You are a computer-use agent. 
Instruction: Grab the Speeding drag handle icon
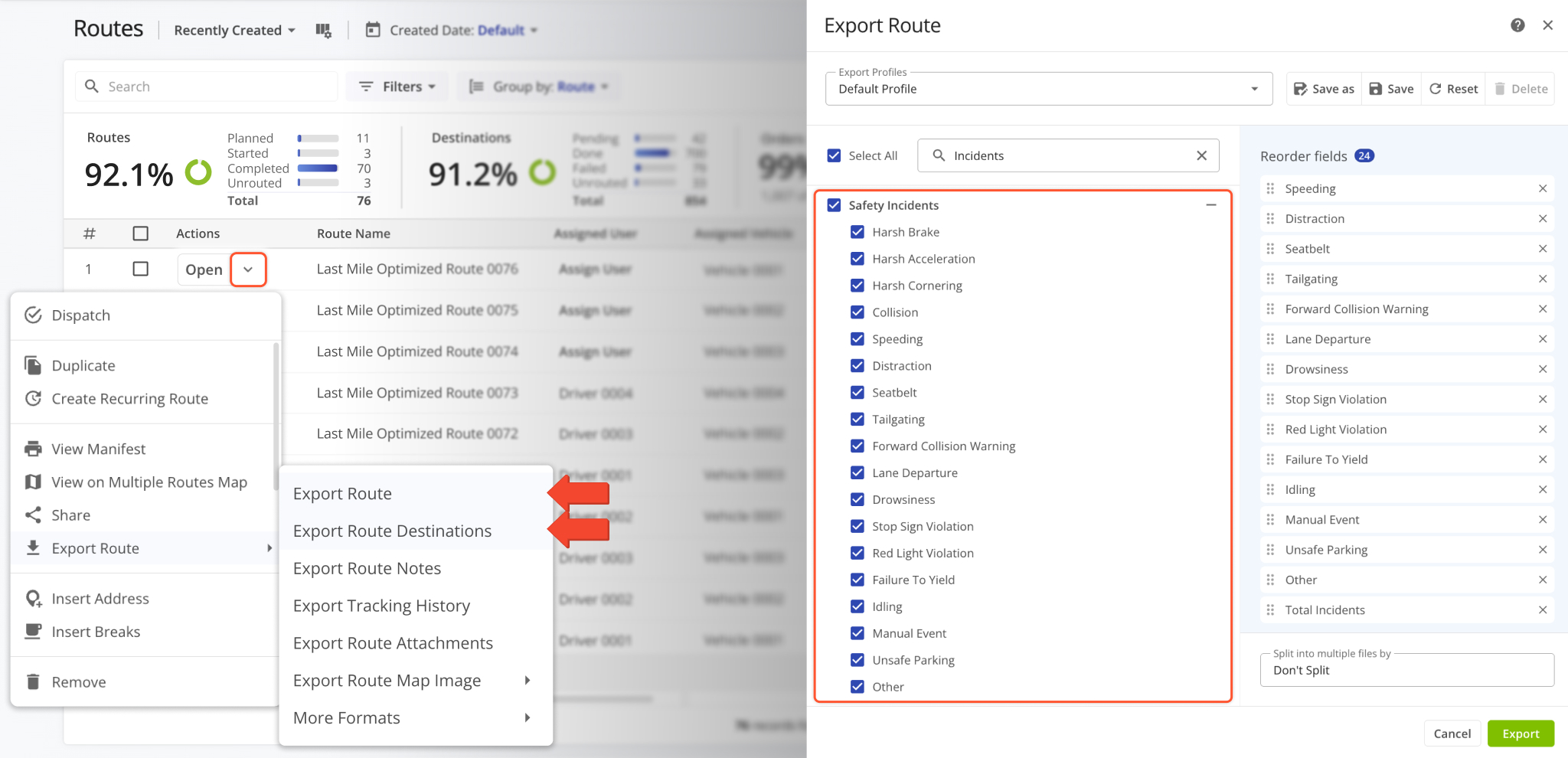click(x=1270, y=188)
